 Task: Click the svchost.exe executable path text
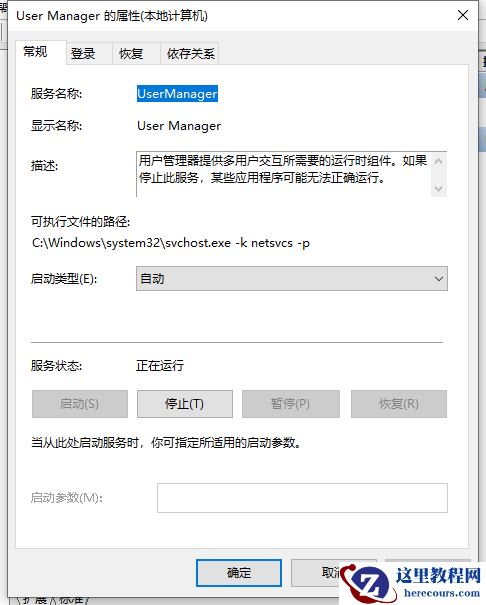pyautogui.click(x=171, y=243)
